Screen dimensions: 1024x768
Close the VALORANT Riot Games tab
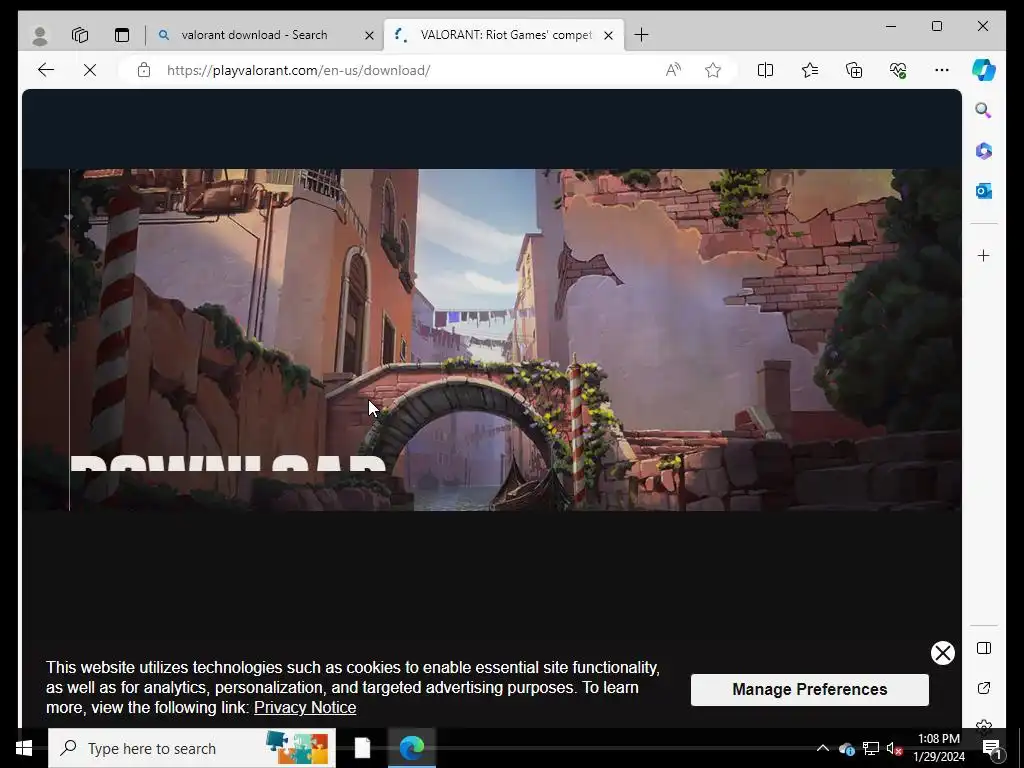point(608,35)
